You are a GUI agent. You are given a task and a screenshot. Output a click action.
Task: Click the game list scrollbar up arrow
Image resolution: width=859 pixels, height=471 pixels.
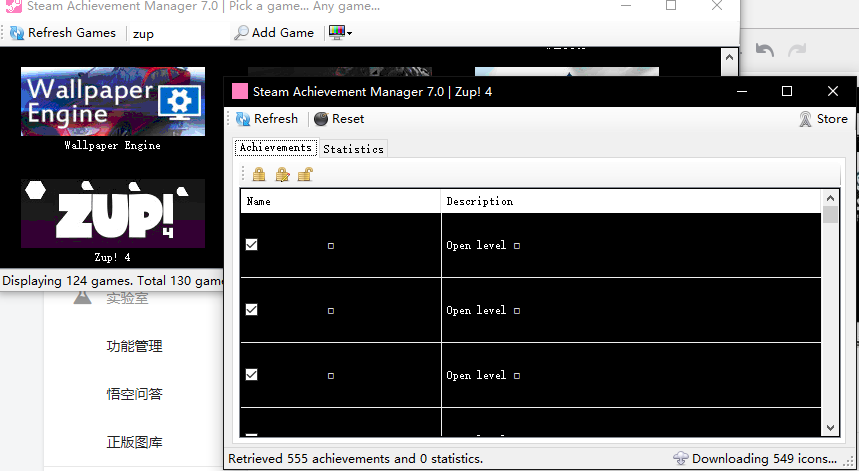coord(729,57)
